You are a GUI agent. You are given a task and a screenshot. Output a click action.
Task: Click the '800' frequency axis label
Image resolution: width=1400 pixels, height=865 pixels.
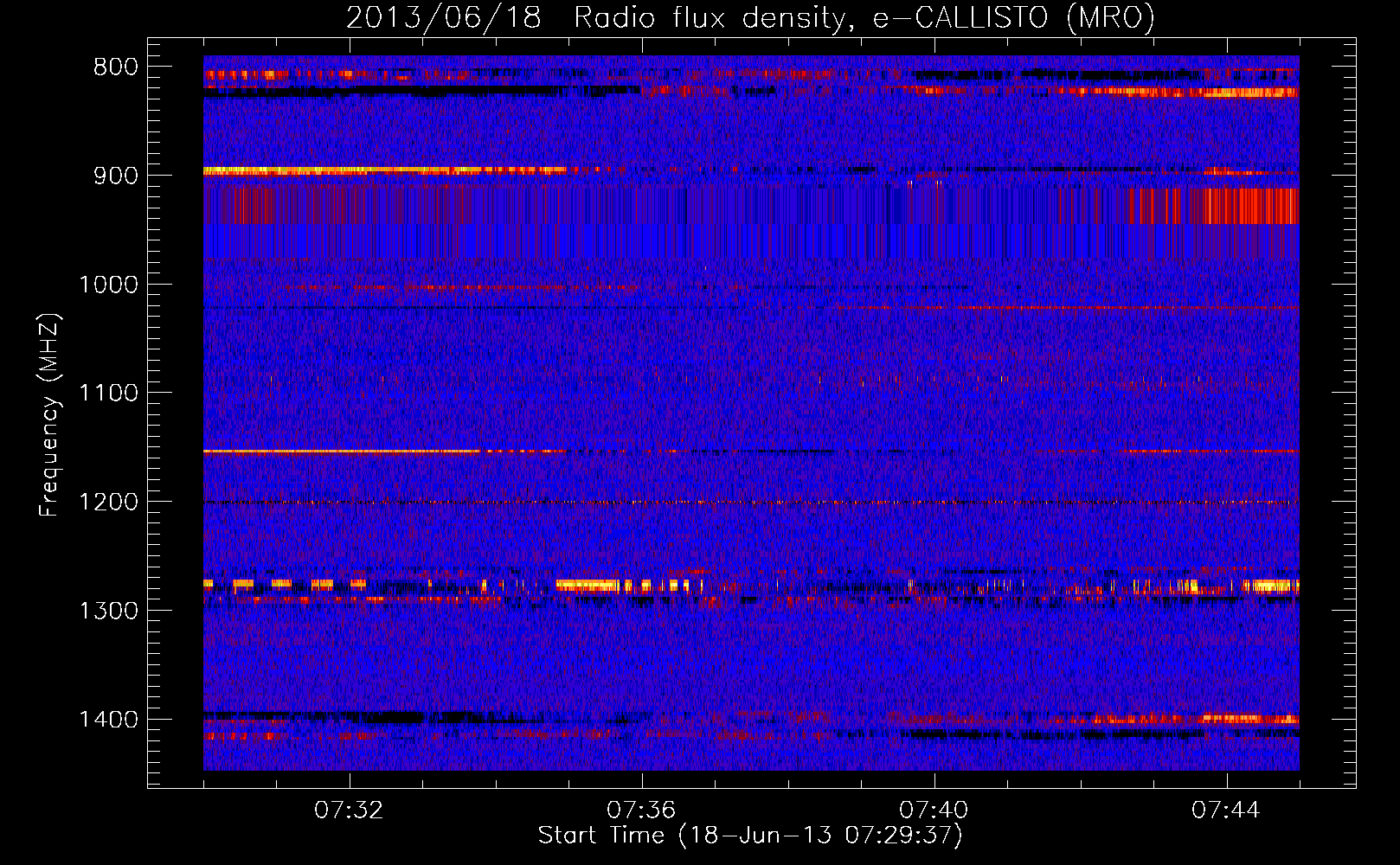(x=115, y=67)
